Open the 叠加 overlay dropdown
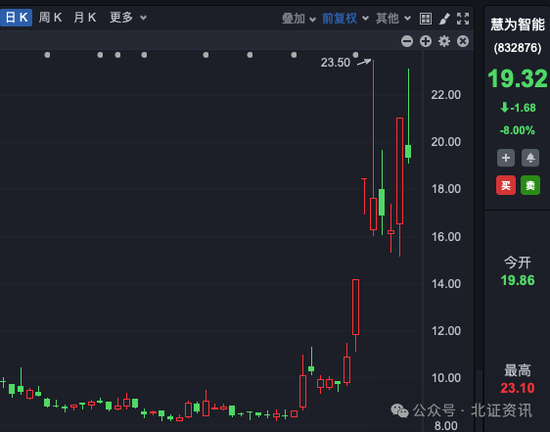 (299, 18)
